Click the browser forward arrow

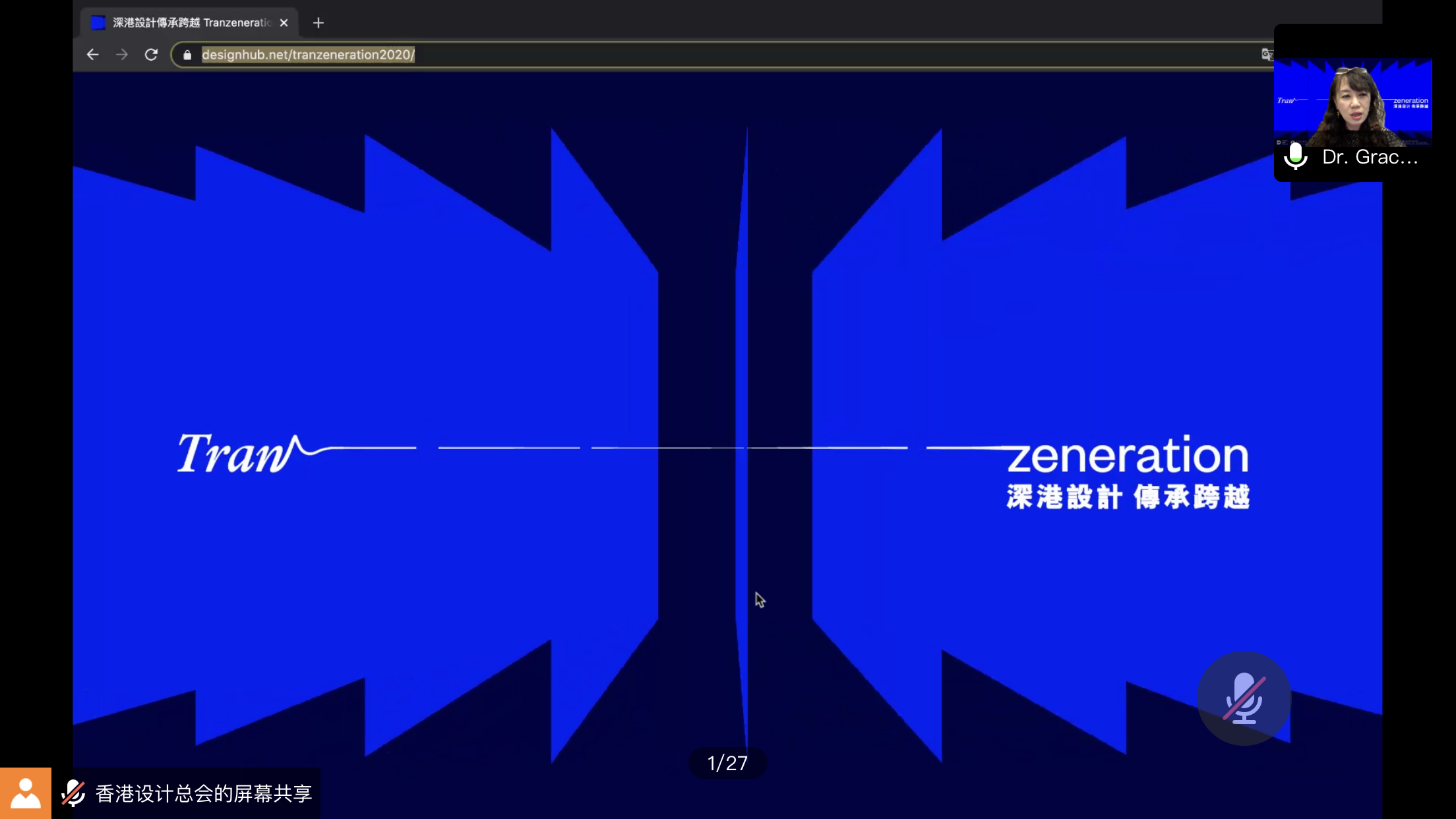122,55
